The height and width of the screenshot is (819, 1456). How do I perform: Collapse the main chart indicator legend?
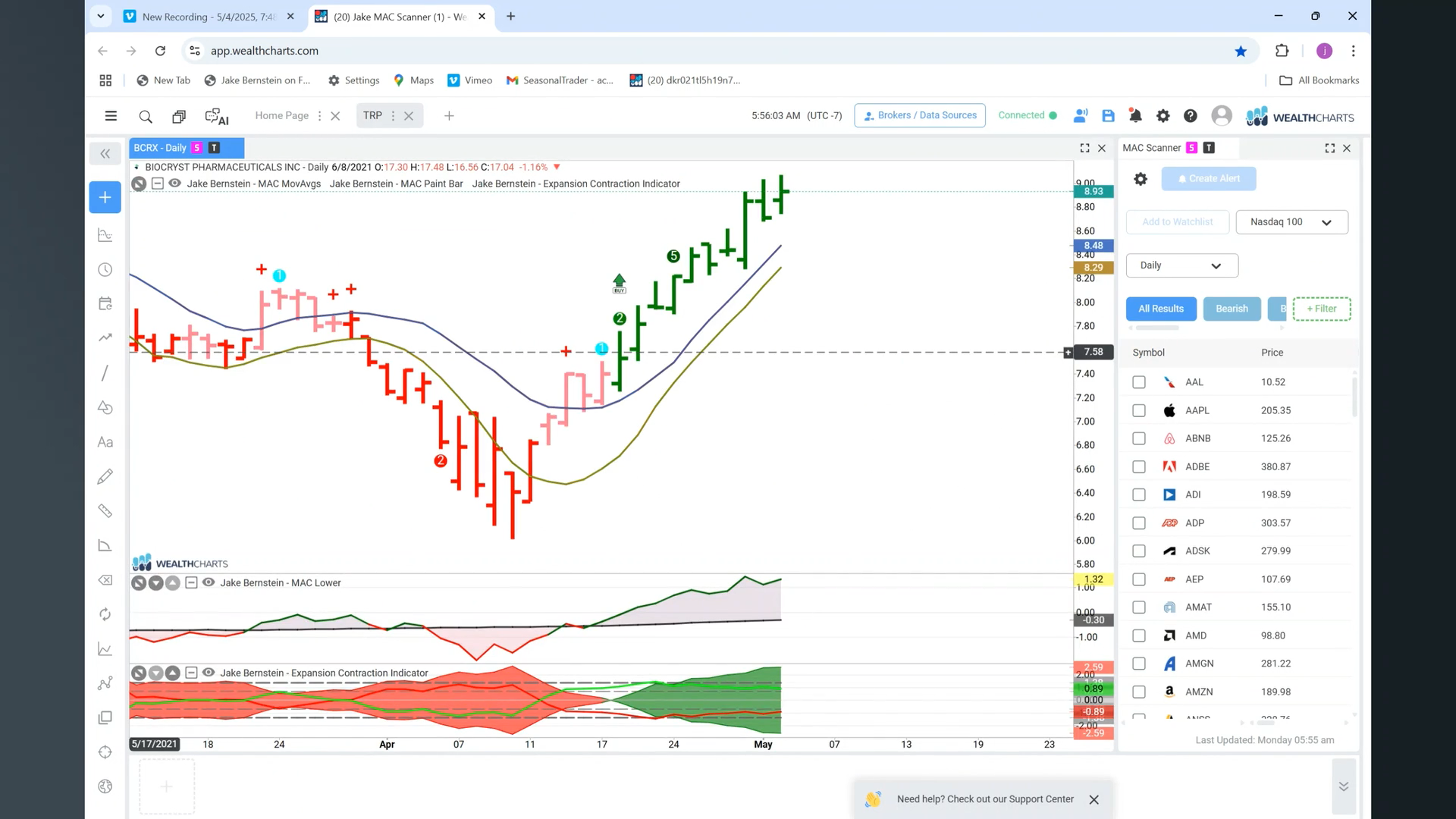[x=157, y=184]
